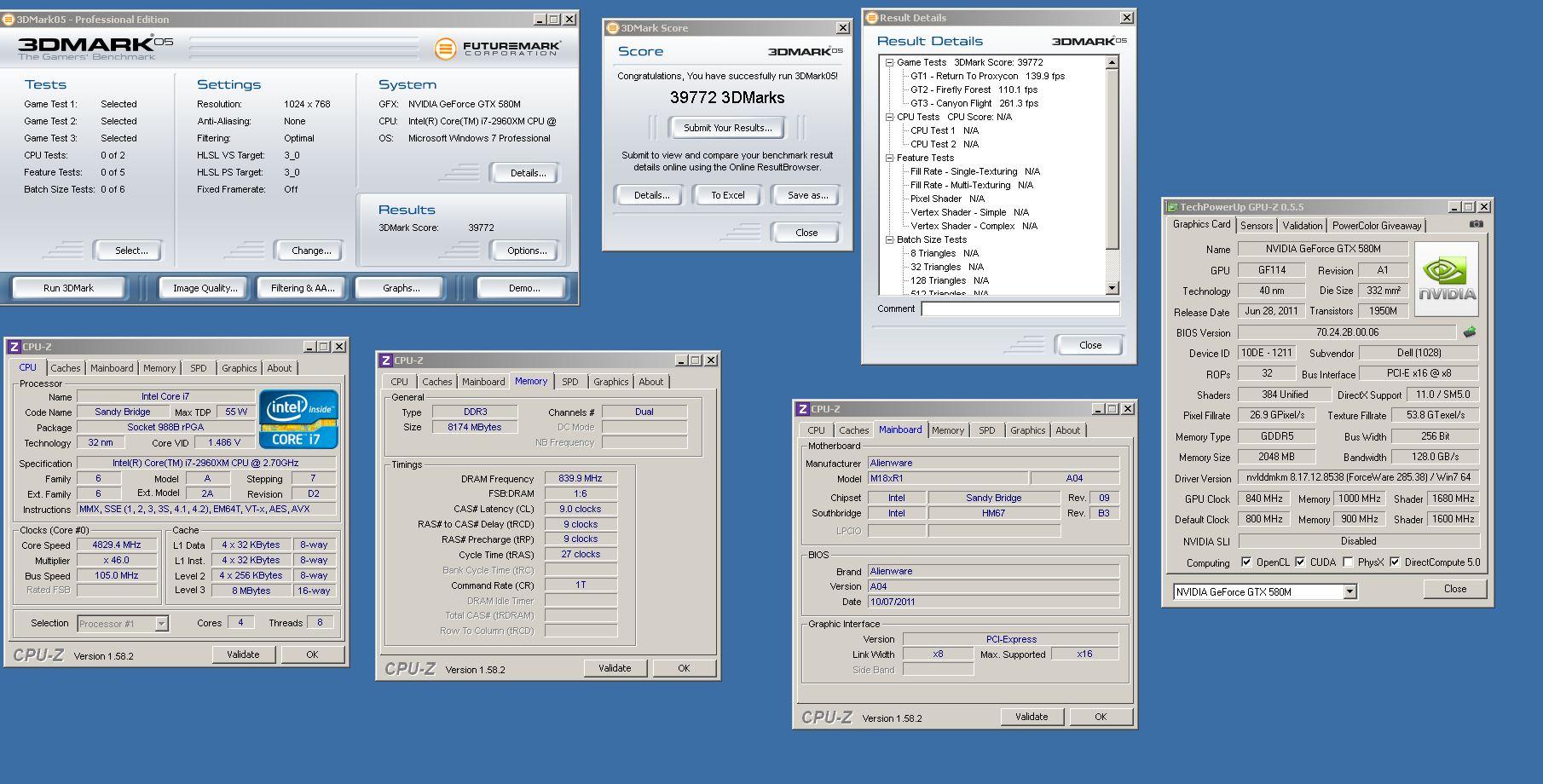1543x784 pixels.
Task: Click Details... in 3DMark Score window
Action: [x=651, y=195]
